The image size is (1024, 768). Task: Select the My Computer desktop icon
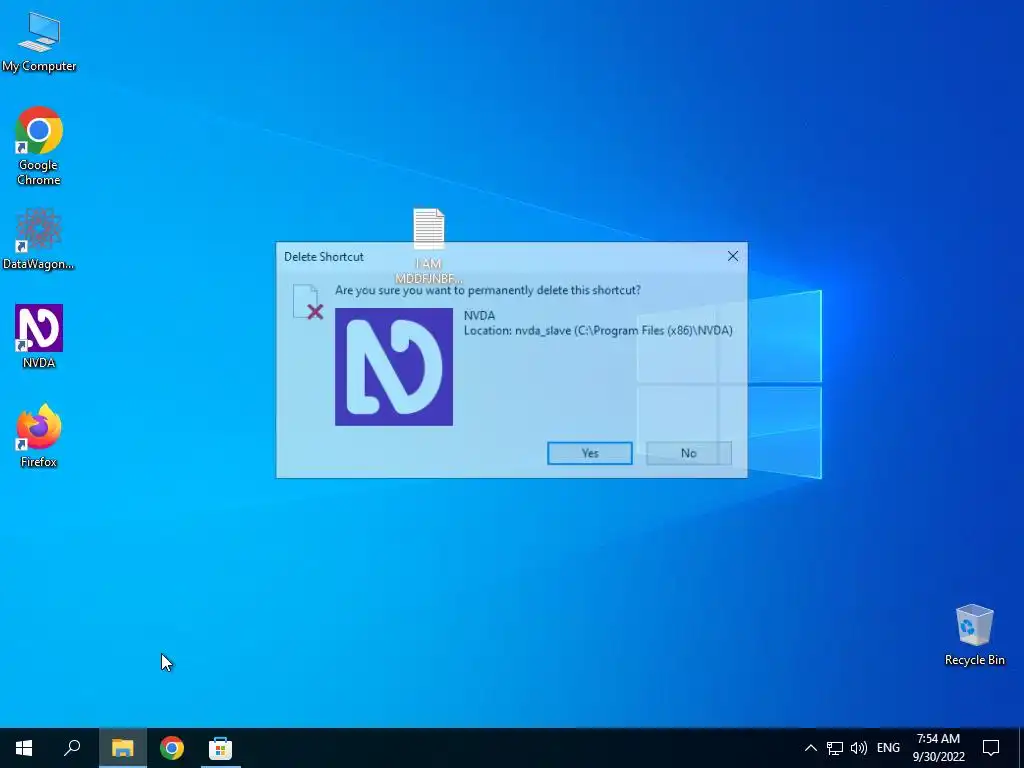tap(39, 40)
